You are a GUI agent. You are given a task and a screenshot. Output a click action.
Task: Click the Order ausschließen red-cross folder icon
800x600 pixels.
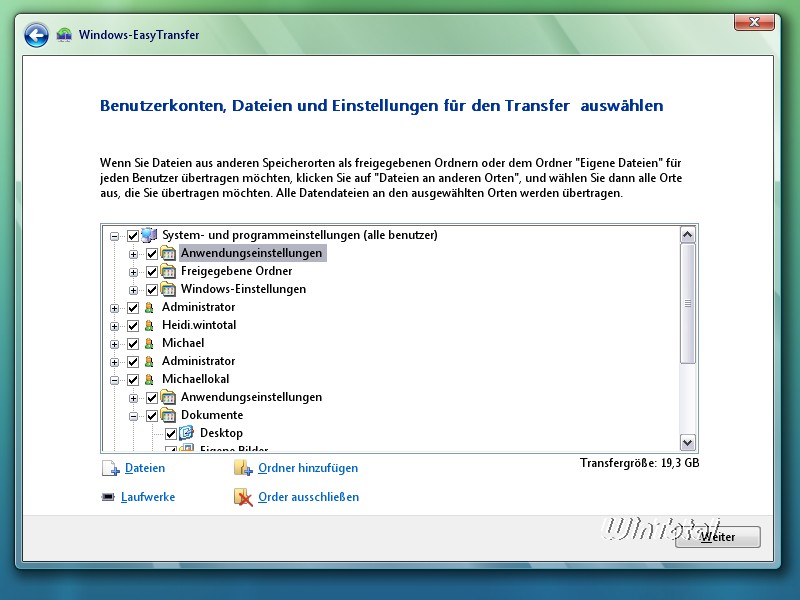pos(243,497)
